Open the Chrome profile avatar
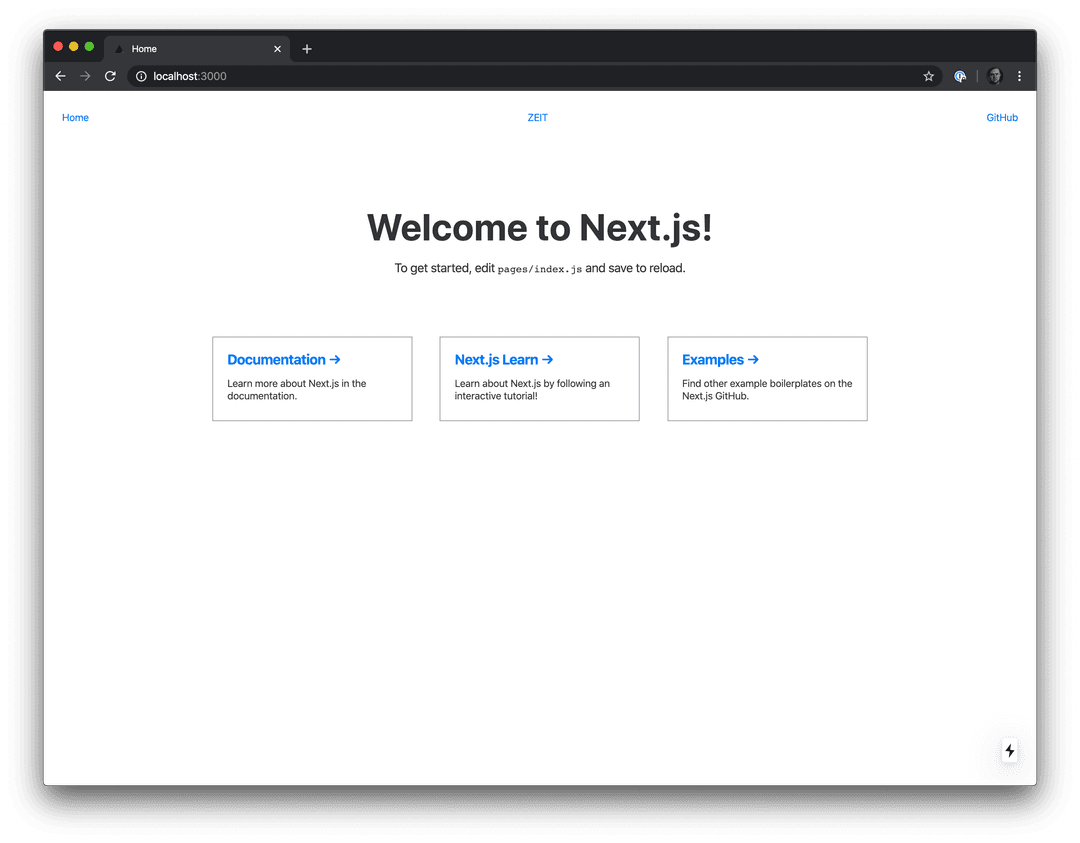Image resolution: width=1080 pixels, height=843 pixels. point(994,76)
